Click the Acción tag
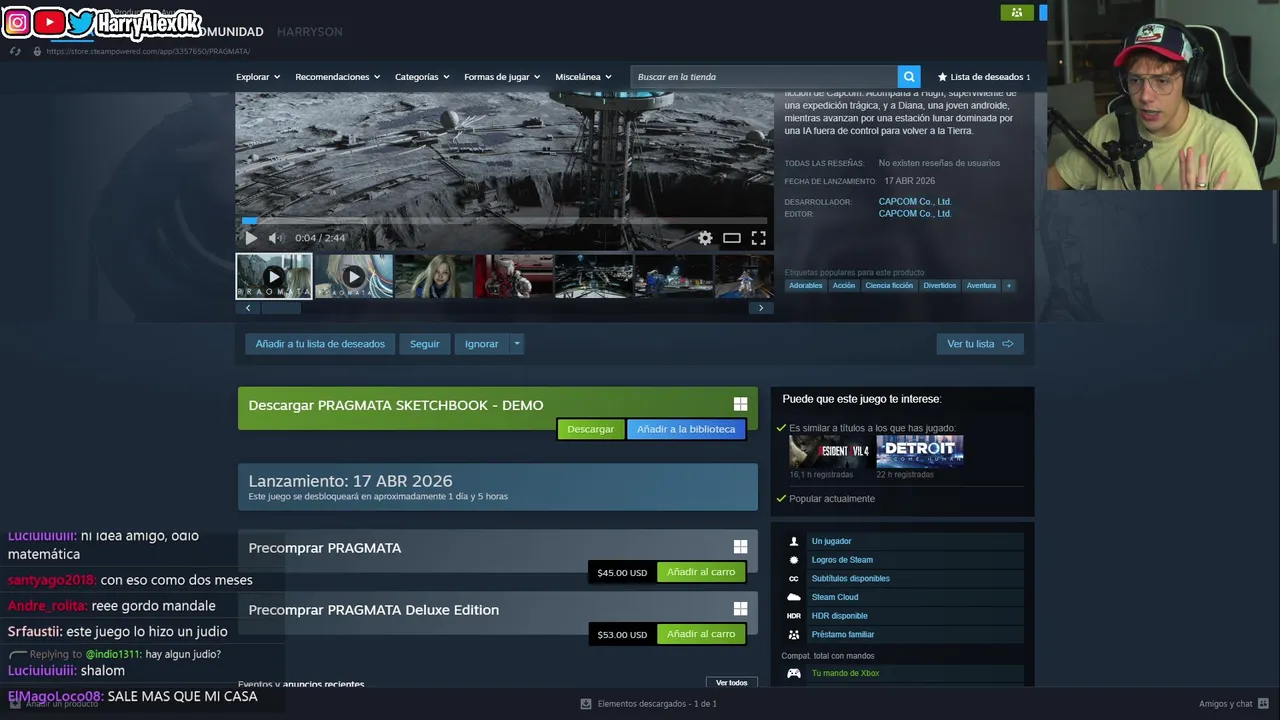 844,286
